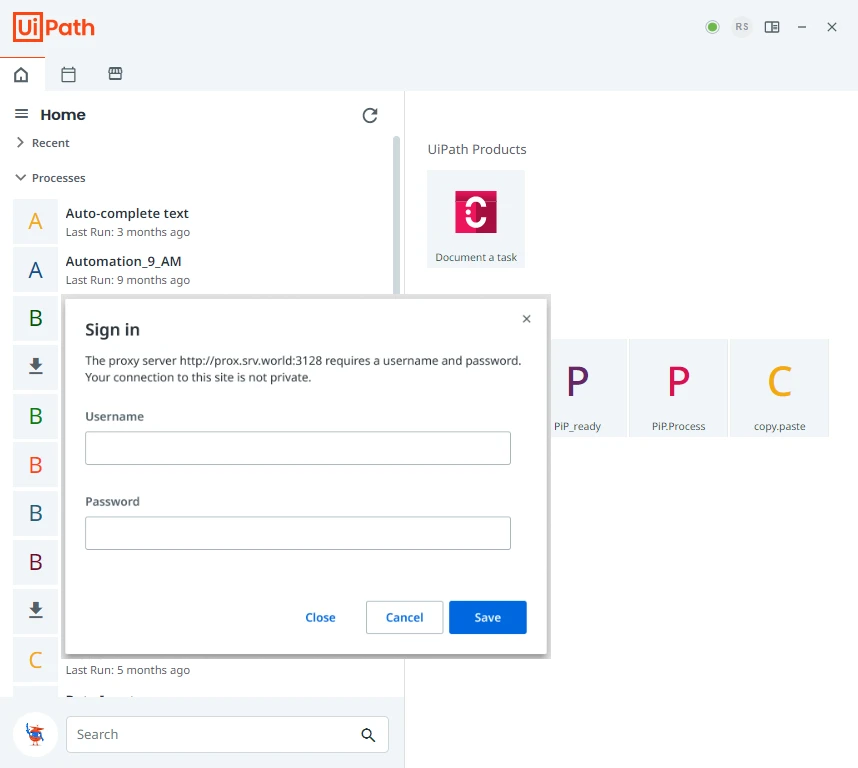Click the hamburger menu next to Home
This screenshot has height=768, width=858.
pos(21,114)
